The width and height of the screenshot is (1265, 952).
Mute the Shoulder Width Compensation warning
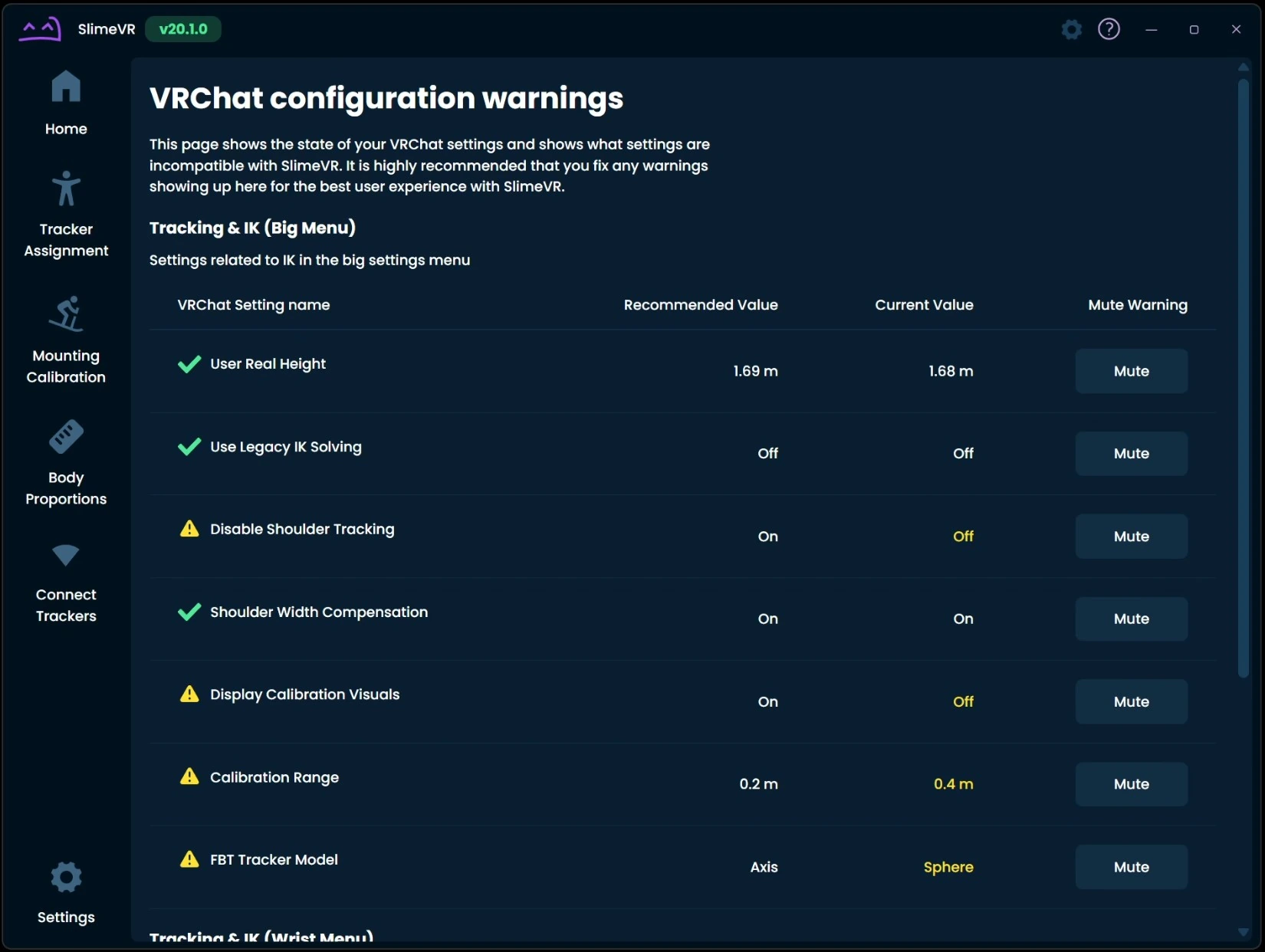[x=1132, y=619]
